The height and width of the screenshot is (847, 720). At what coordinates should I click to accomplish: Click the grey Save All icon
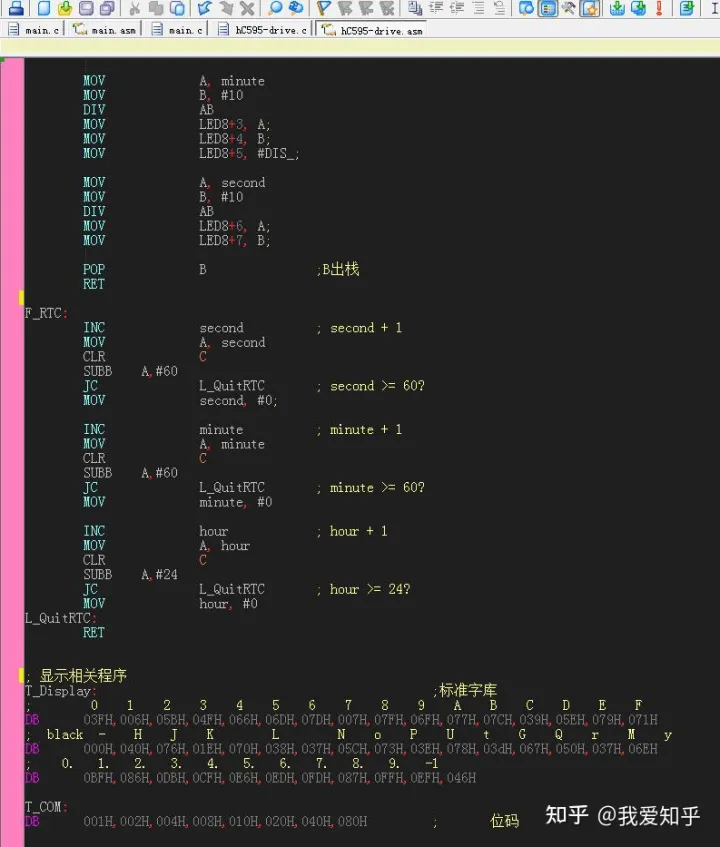(107, 8)
